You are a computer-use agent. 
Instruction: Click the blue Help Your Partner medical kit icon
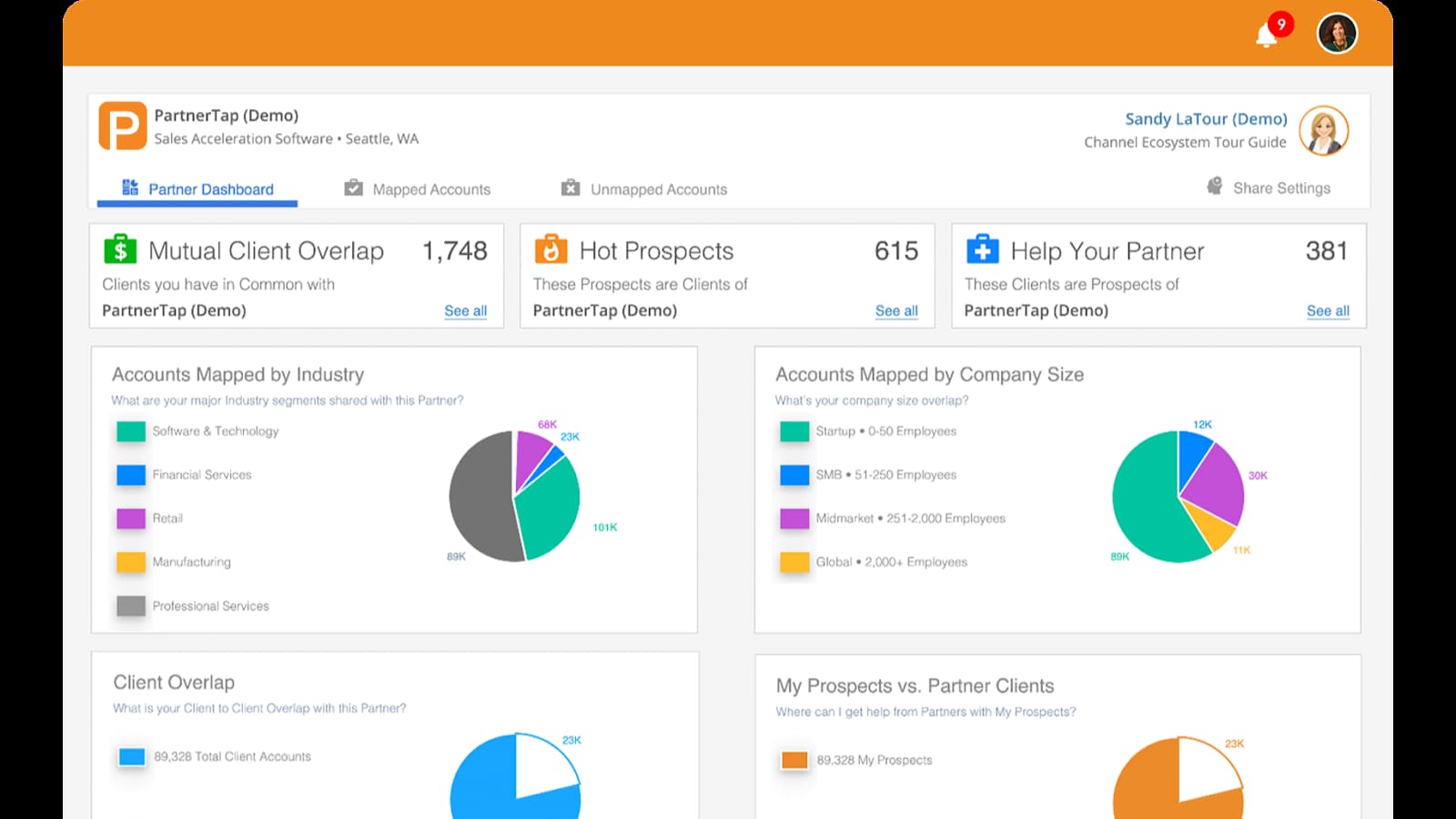pos(982,249)
